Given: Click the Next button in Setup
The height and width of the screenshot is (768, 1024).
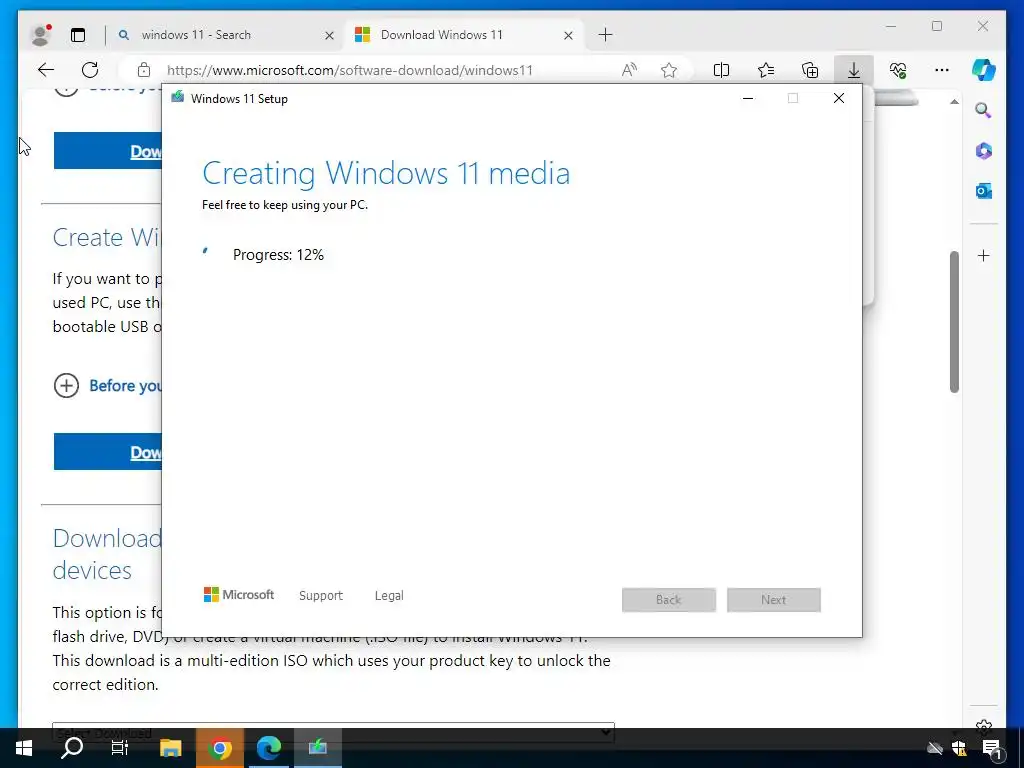Looking at the screenshot, I should [773, 600].
